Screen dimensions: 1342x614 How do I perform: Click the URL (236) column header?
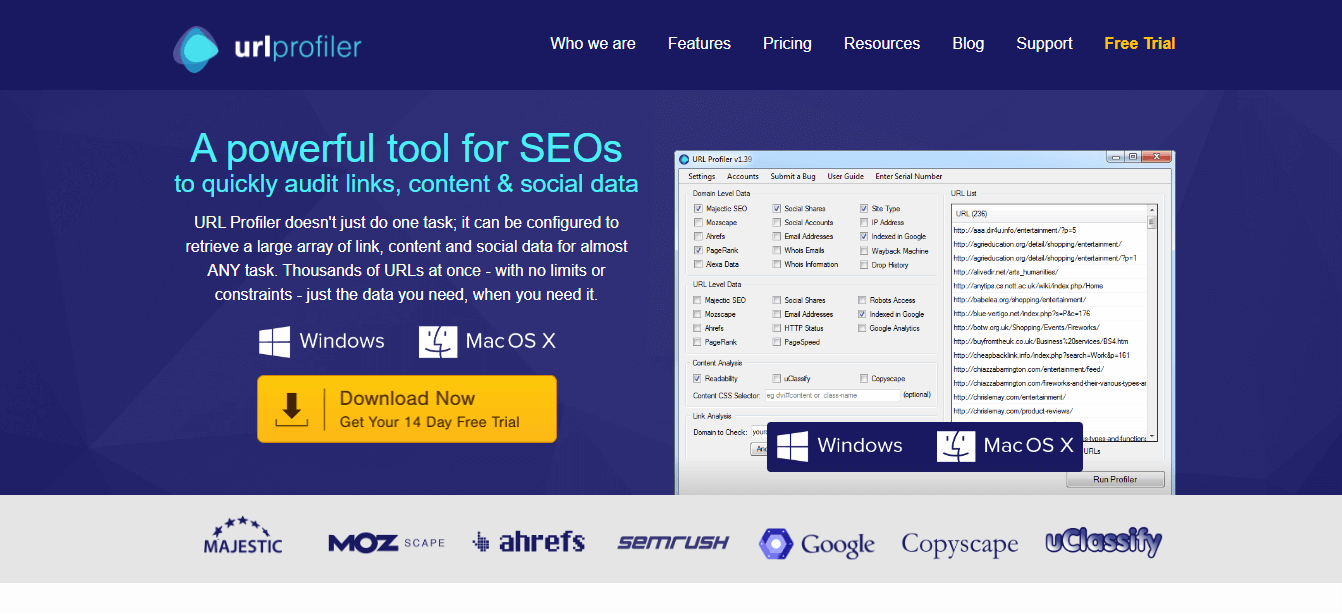[x=1048, y=214]
